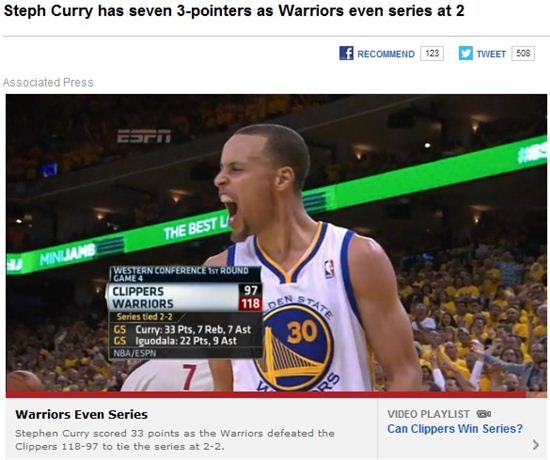550x460 pixels.
Task: Click the video camera icon beside Video Playlist
Action: click(x=483, y=414)
